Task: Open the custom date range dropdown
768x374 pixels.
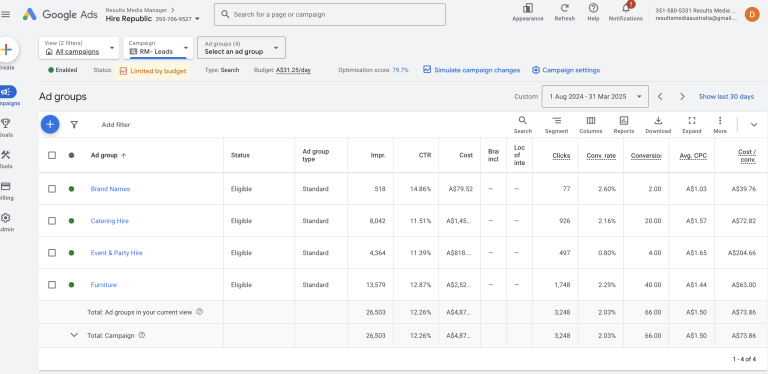Action: [x=595, y=96]
